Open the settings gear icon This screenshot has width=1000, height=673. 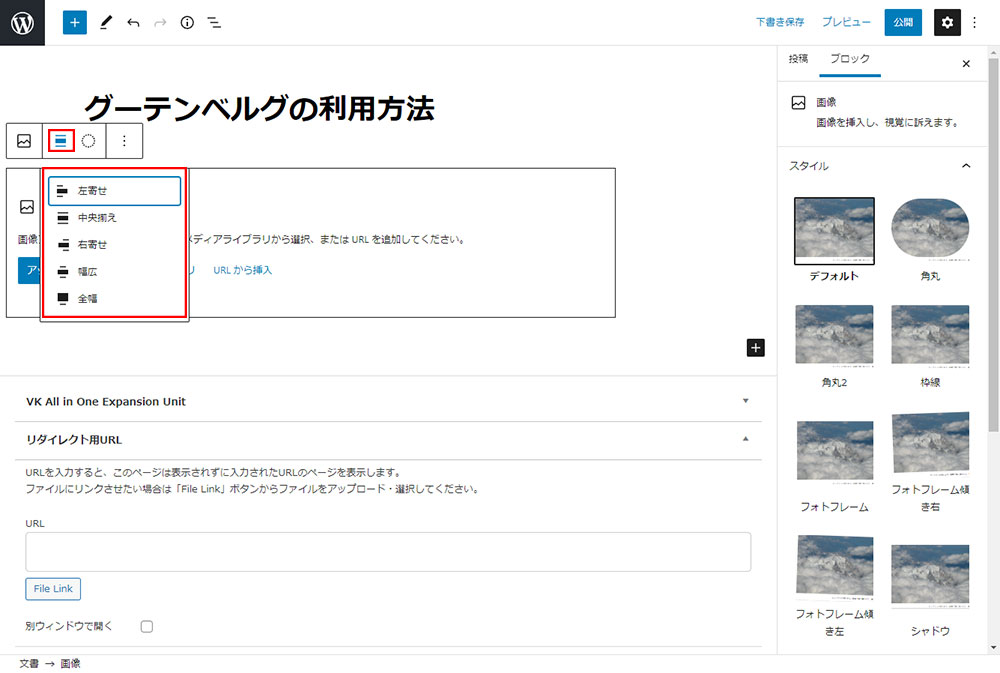[947, 22]
